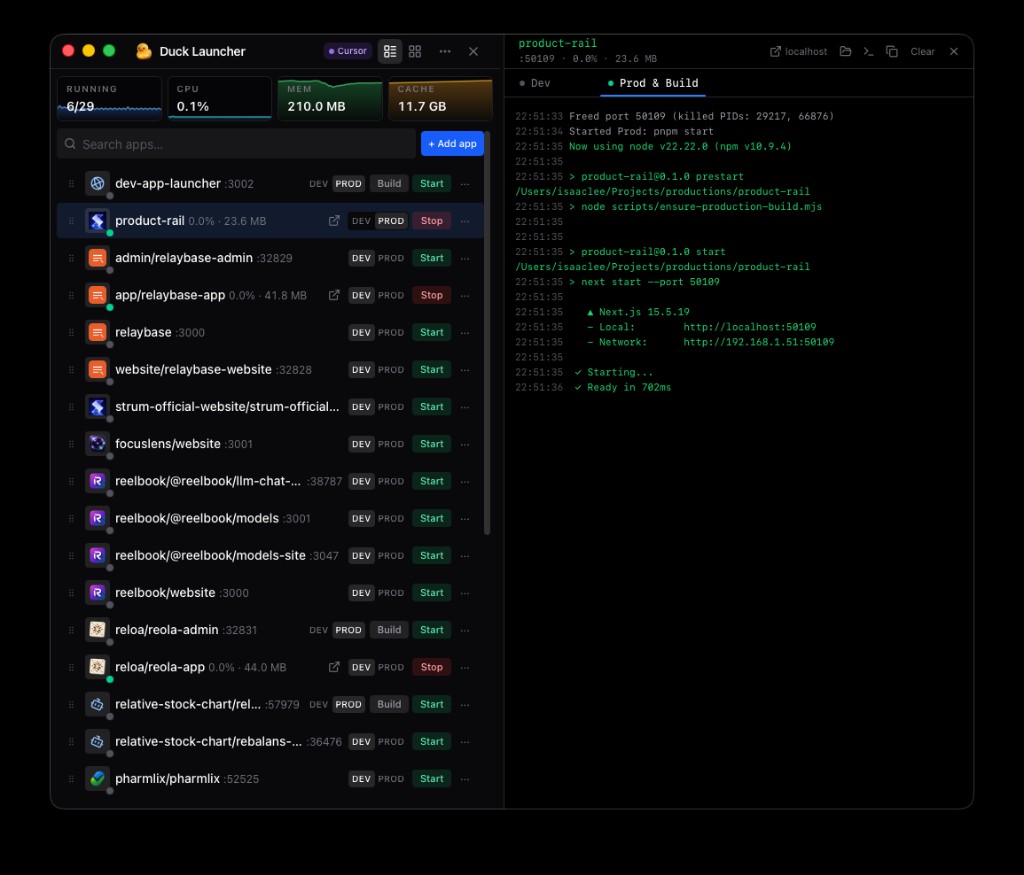The image size is (1024, 875).
Task: Open project folder icon in log panel
Action: tap(845, 51)
